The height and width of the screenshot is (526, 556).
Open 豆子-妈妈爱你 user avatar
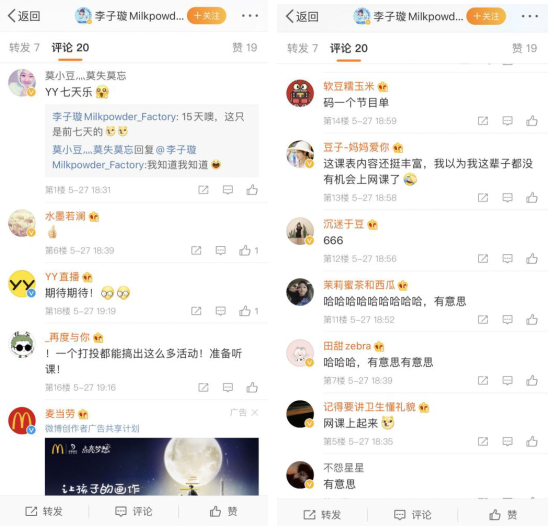tap(300, 154)
